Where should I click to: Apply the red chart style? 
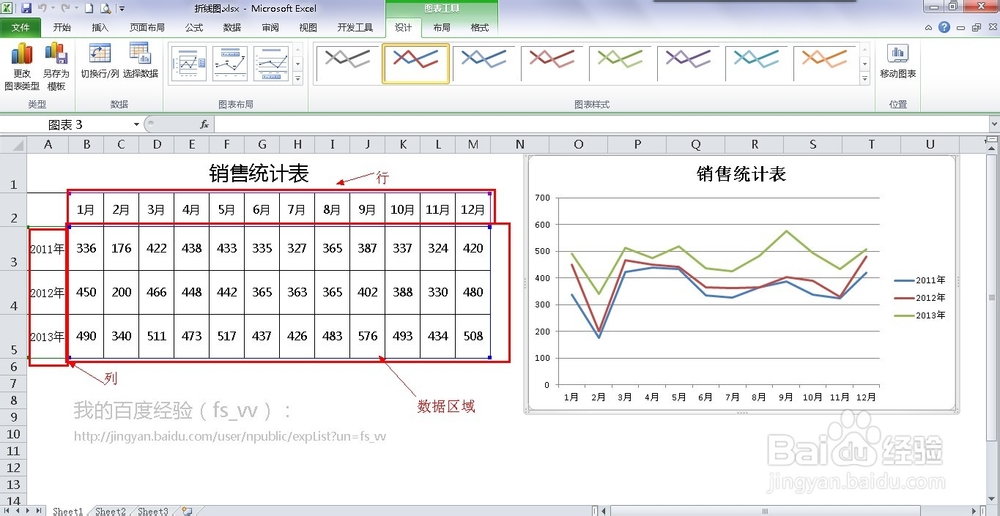[552, 64]
